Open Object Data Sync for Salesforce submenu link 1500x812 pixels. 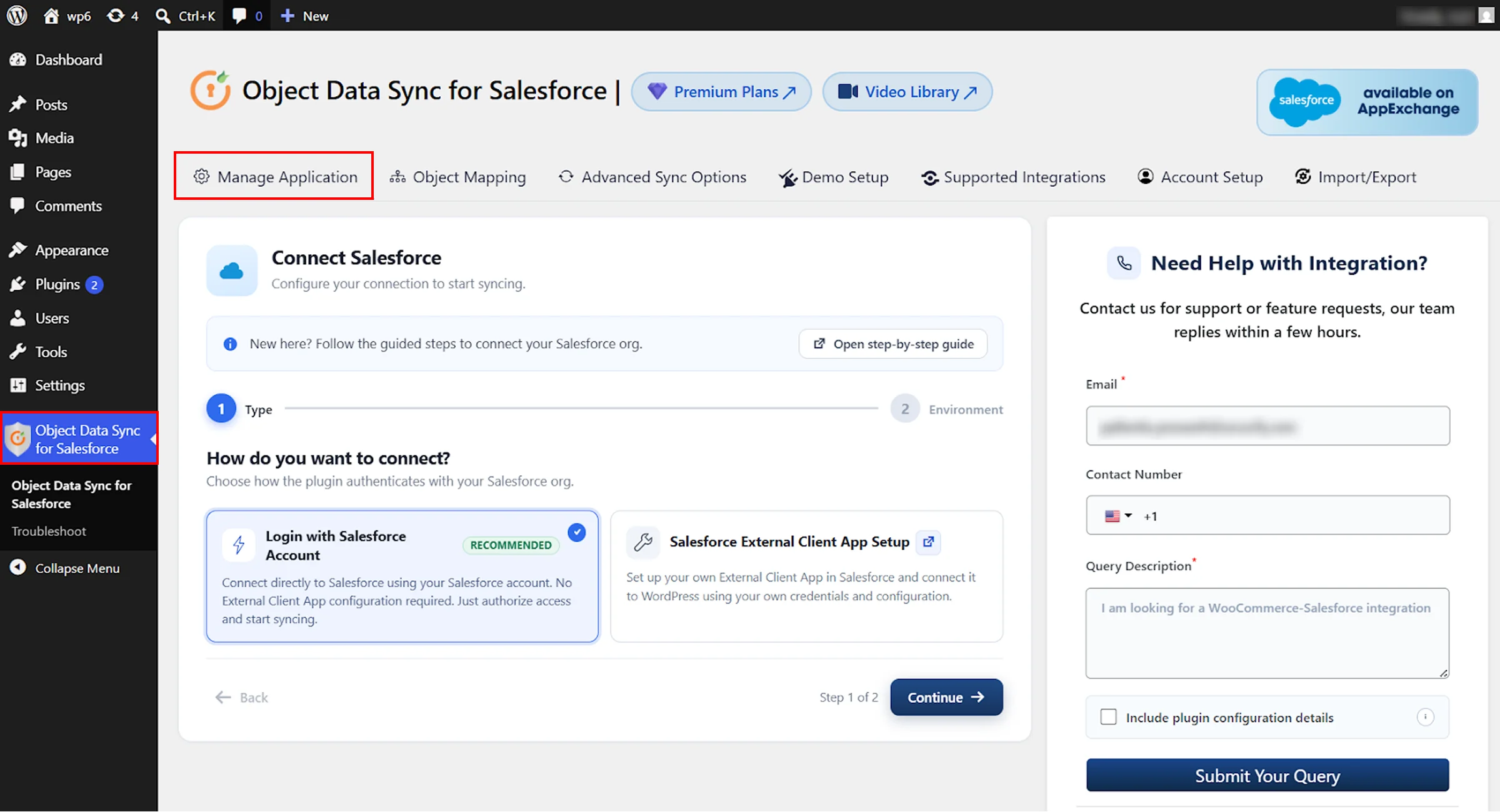click(x=71, y=494)
